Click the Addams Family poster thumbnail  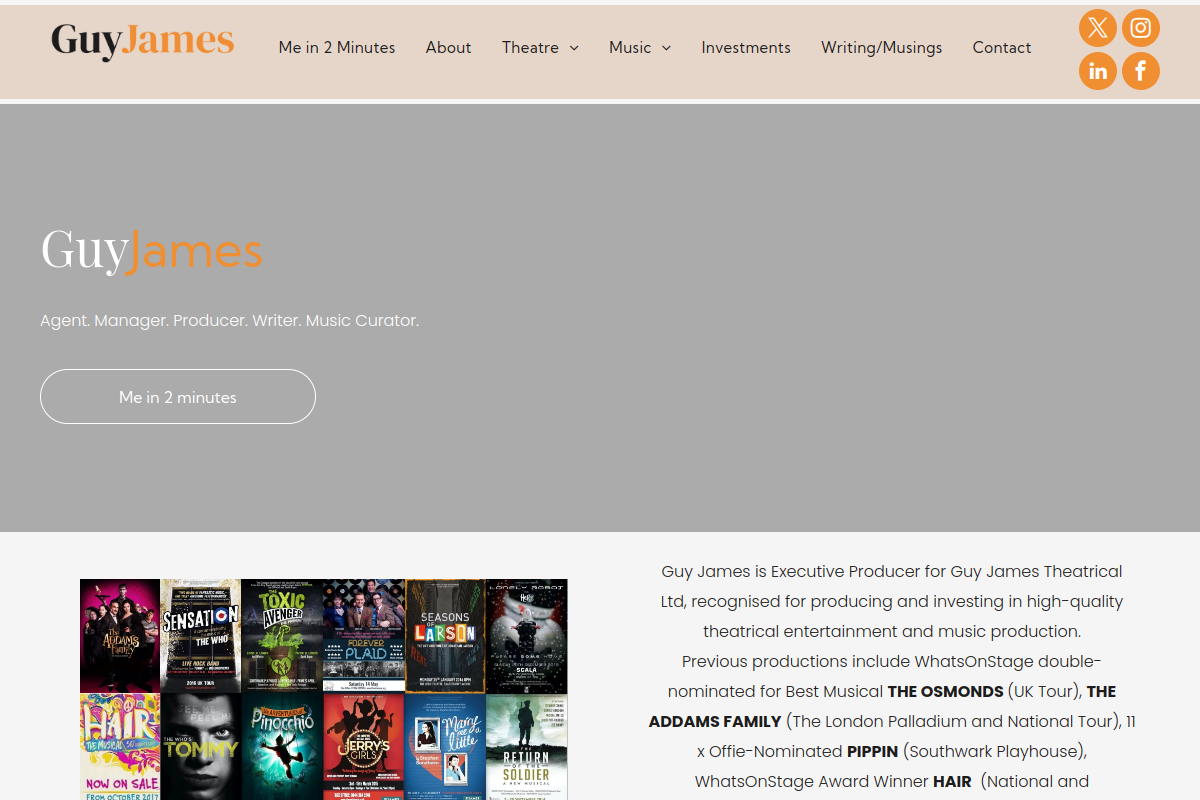pyautogui.click(x=120, y=636)
